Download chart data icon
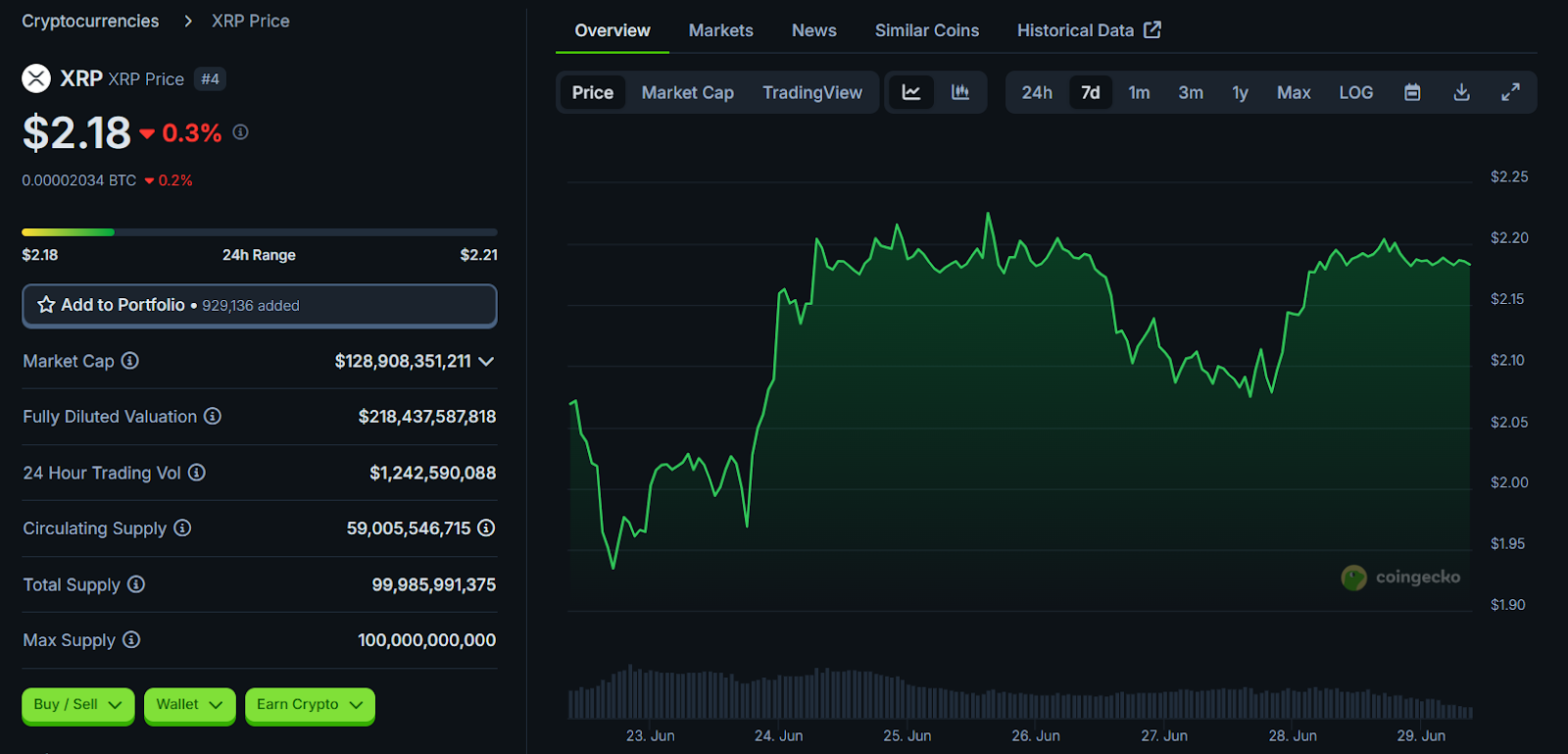Viewport: 1568px width, 754px height. pyautogui.click(x=1461, y=92)
